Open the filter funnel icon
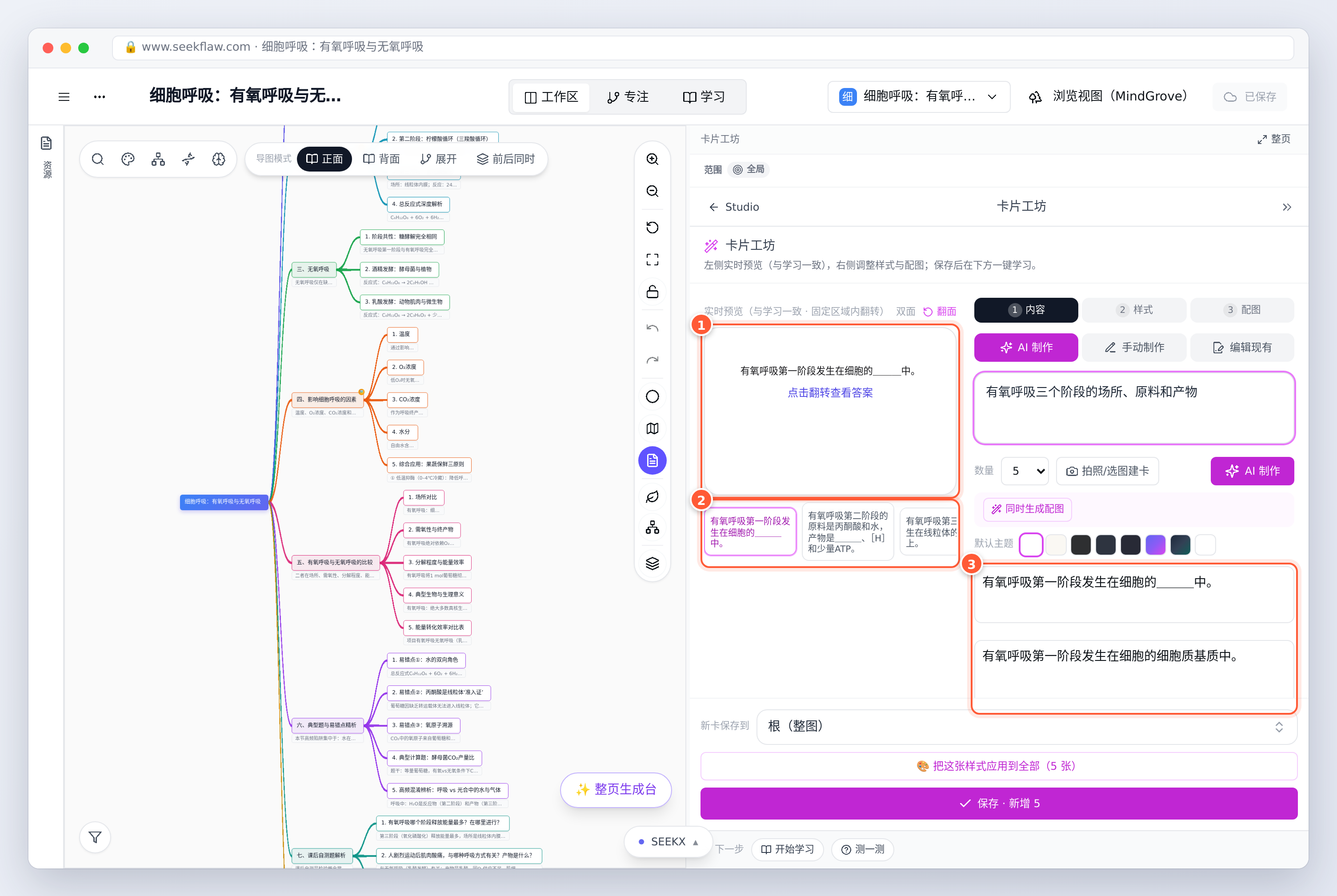Viewport: 1337px width, 896px height. click(96, 837)
